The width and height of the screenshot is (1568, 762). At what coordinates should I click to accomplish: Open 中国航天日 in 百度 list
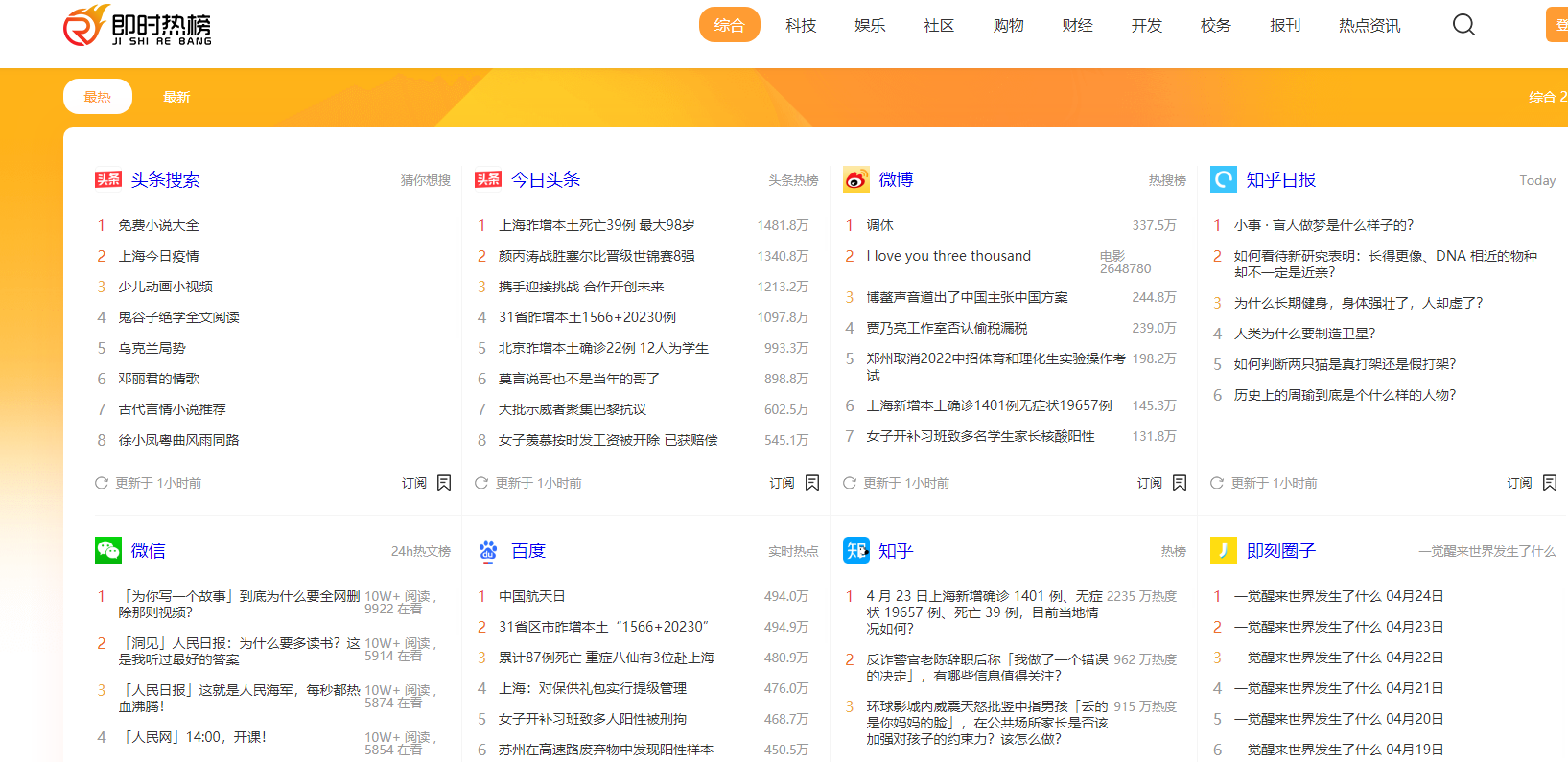532,596
